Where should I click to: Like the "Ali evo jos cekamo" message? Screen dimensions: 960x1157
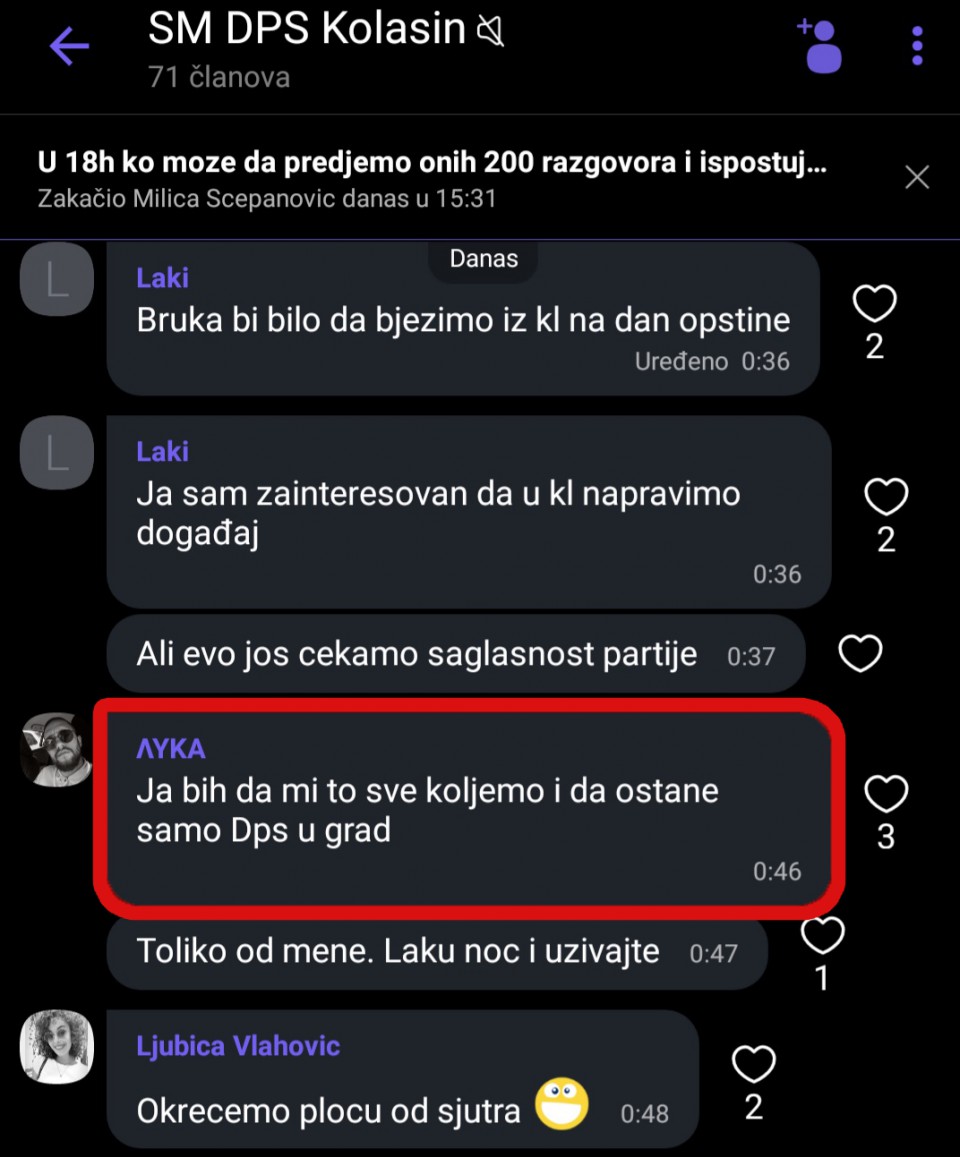860,654
